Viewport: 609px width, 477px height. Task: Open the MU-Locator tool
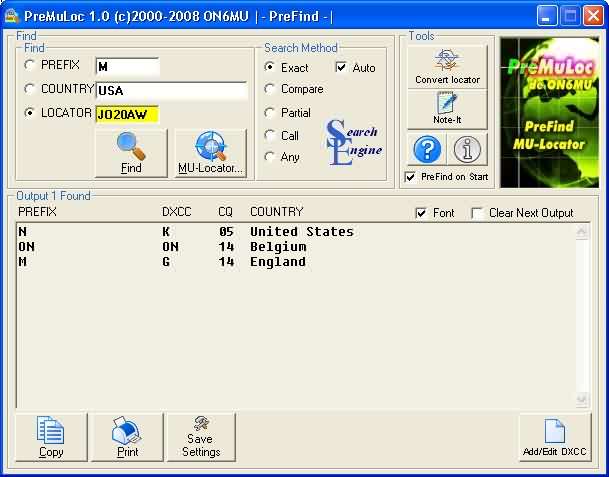pyautogui.click(x=210, y=153)
